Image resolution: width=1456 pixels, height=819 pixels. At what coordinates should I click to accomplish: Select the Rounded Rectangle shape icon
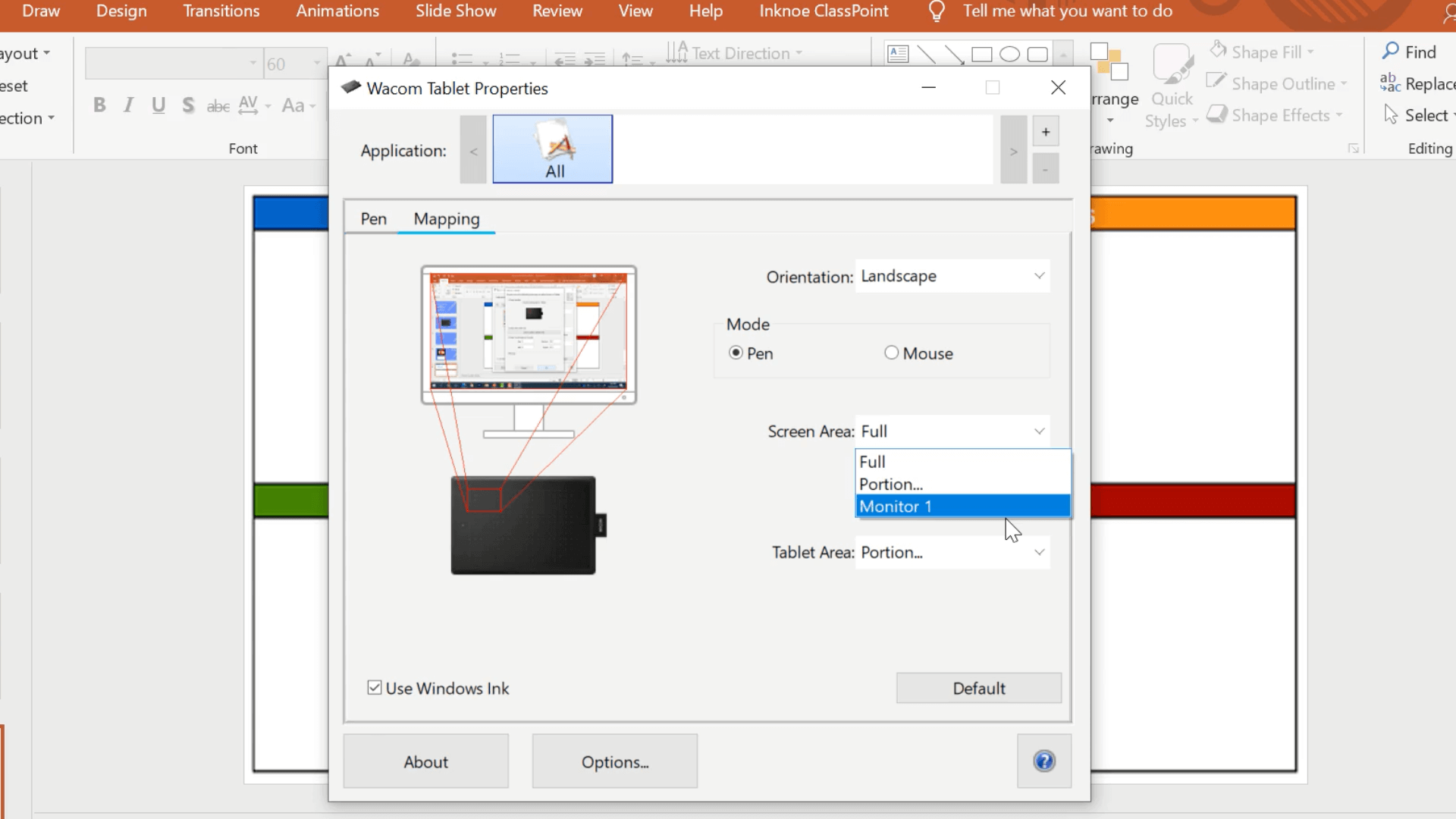click(x=1037, y=55)
